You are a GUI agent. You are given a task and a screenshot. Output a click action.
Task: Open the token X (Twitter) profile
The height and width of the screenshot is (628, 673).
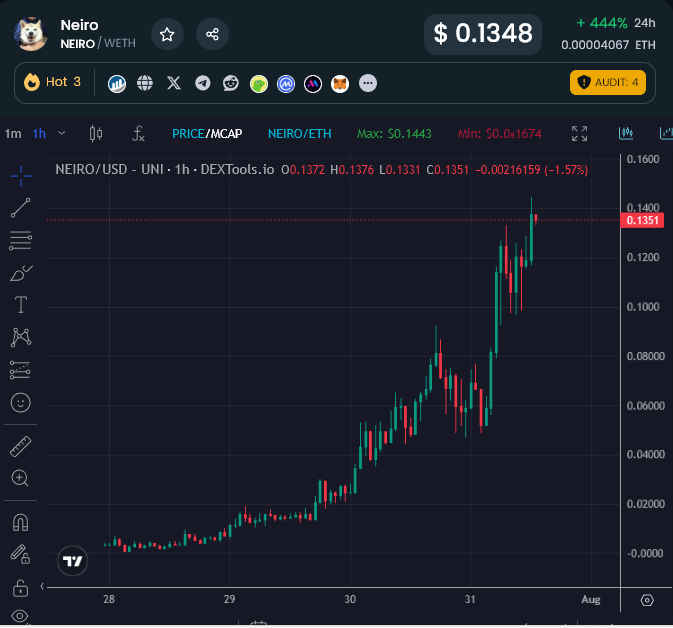(x=174, y=83)
